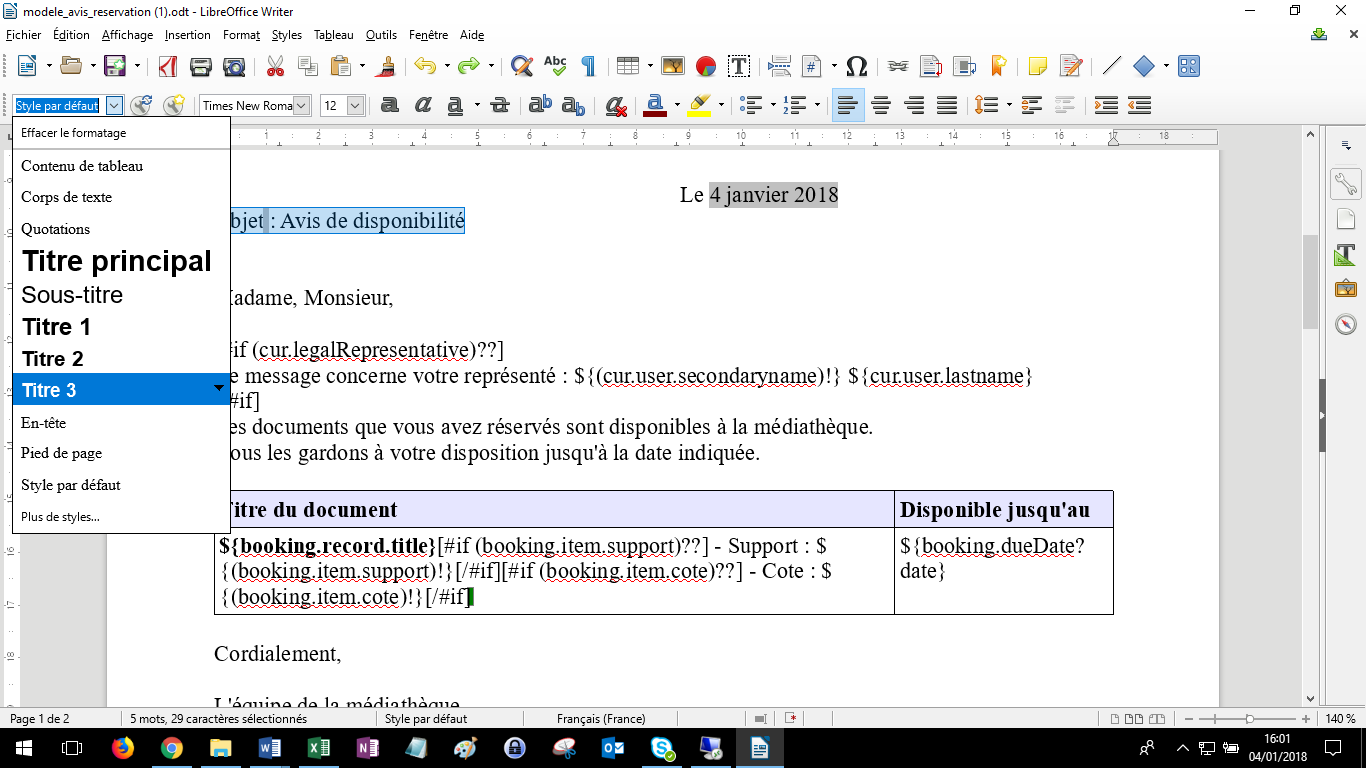Increase indent icon
This screenshot has width=1366, height=768.
coord(1106,105)
